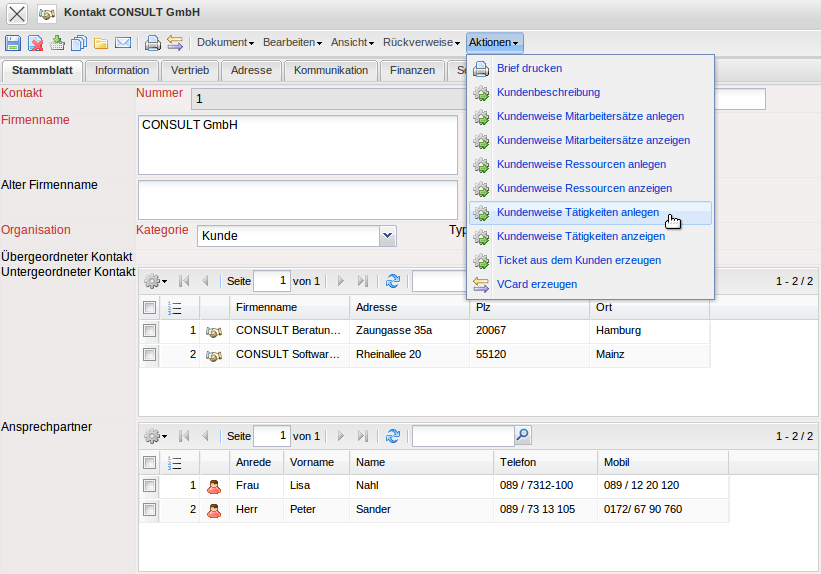The image size is (821, 574).
Task: Click the save floppy disk icon
Action: (13, 43)
